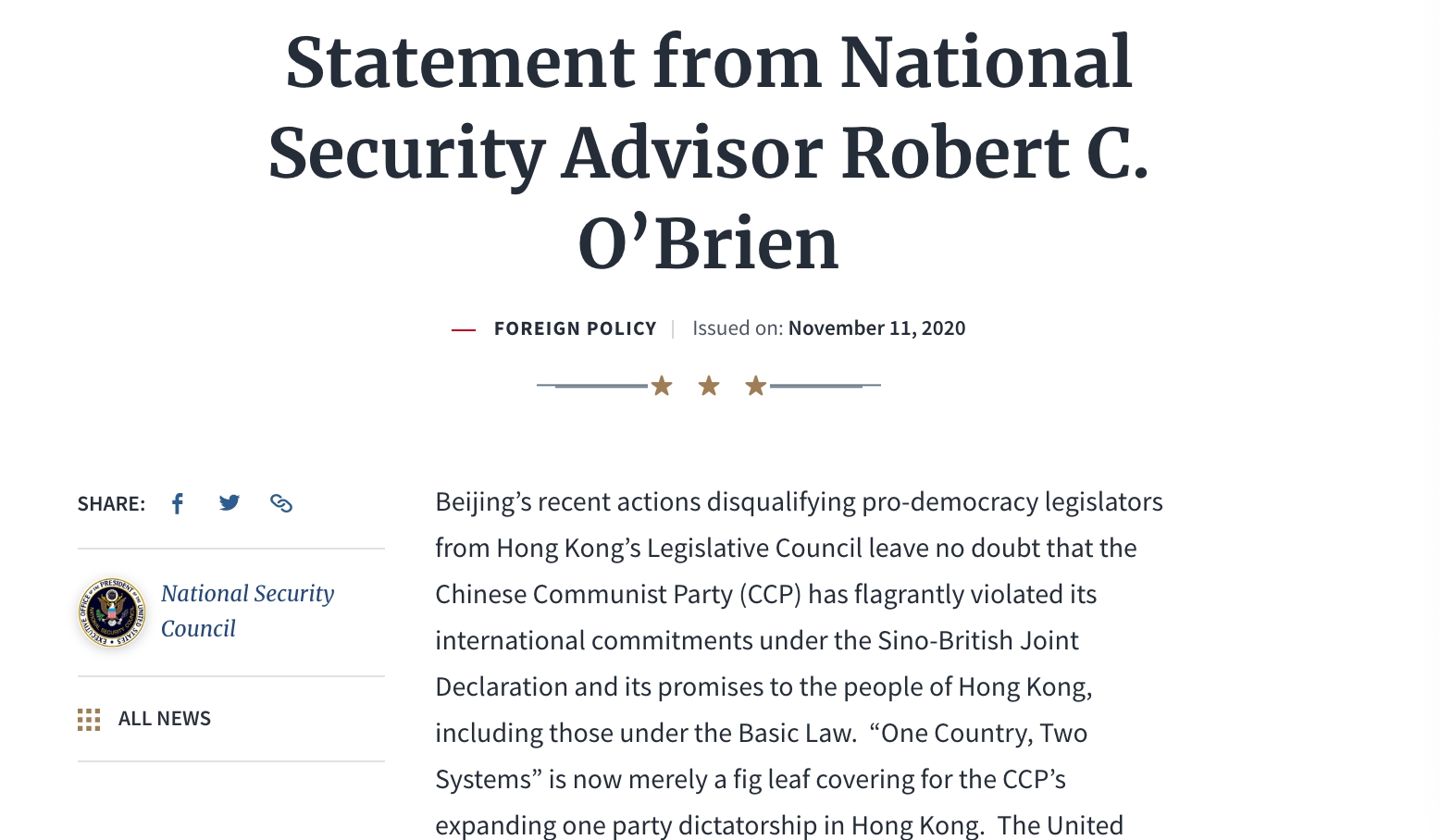Click the middle gold star divider
Screen dimensions: 1440x840
(709, 386)
